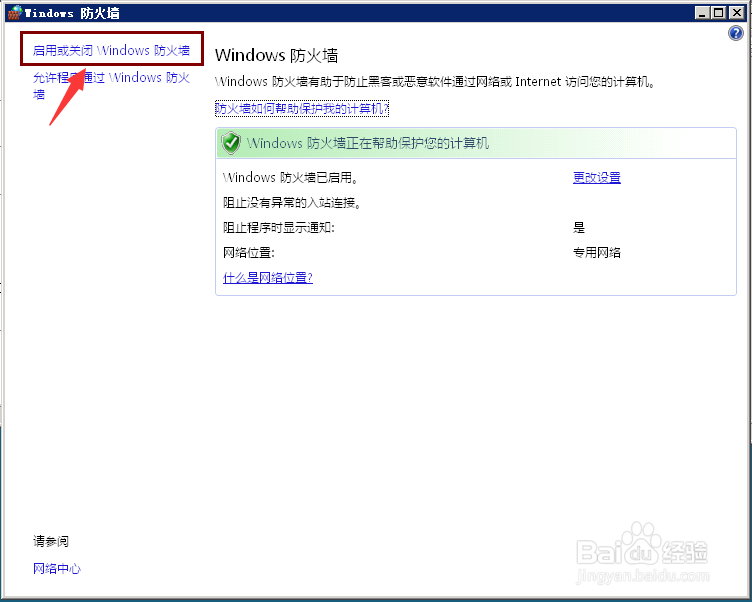Open 允许程序通过 Windows 防火墙 link

[x=111, y=85]
